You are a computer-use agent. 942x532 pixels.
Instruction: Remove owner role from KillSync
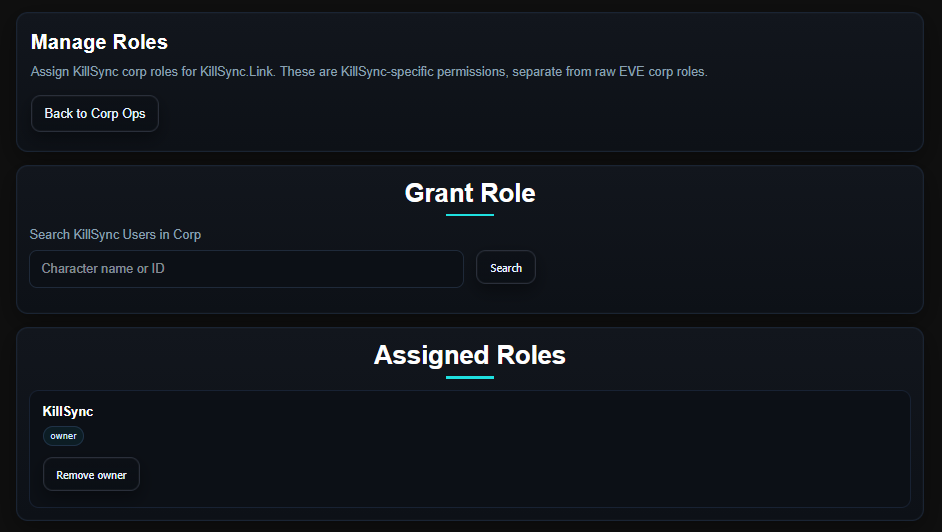(91, 475)
